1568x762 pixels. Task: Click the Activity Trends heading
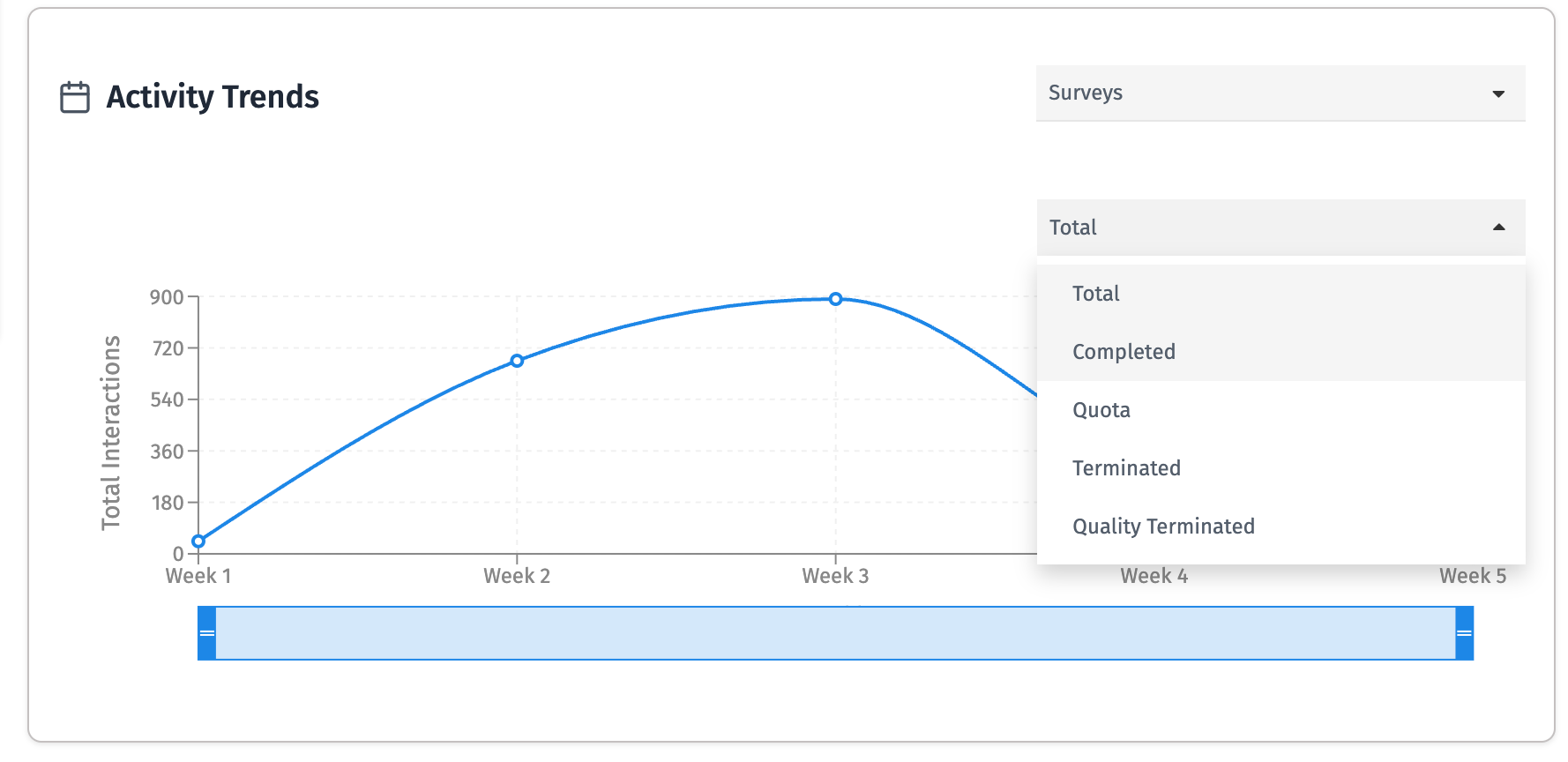(x=213, y=97)
